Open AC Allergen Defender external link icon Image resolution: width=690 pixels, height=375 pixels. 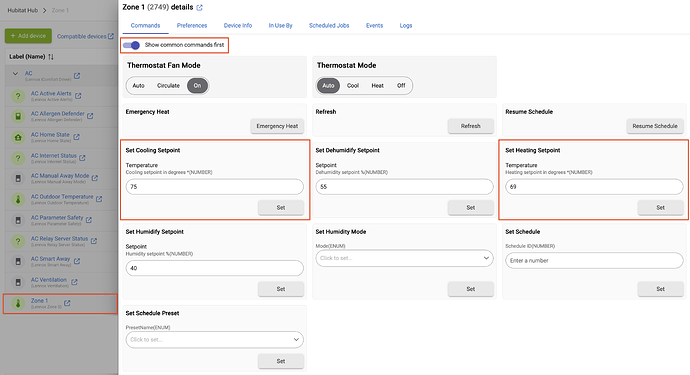point(90,116)
